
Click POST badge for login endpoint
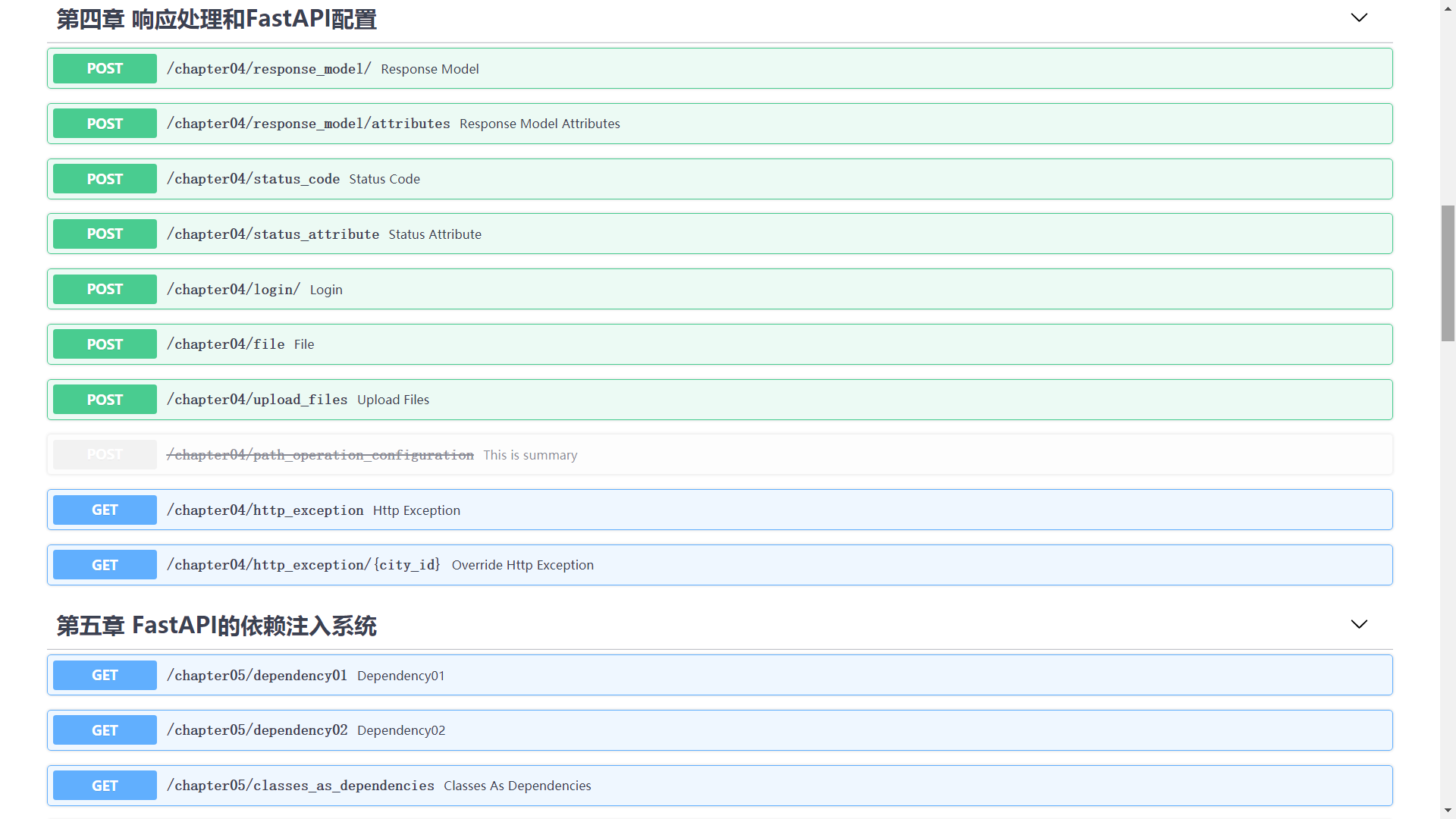105,290
